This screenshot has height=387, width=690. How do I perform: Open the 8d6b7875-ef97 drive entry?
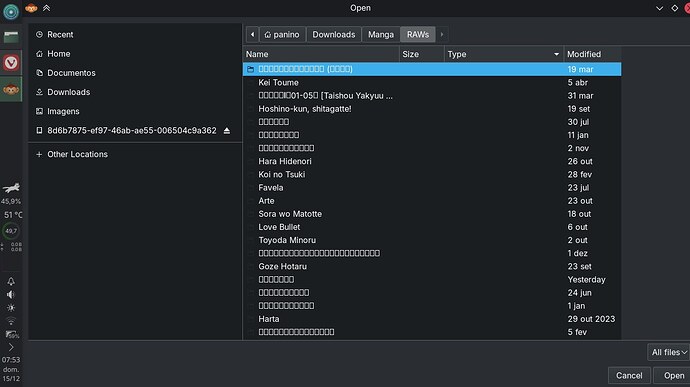coord(131,131)
